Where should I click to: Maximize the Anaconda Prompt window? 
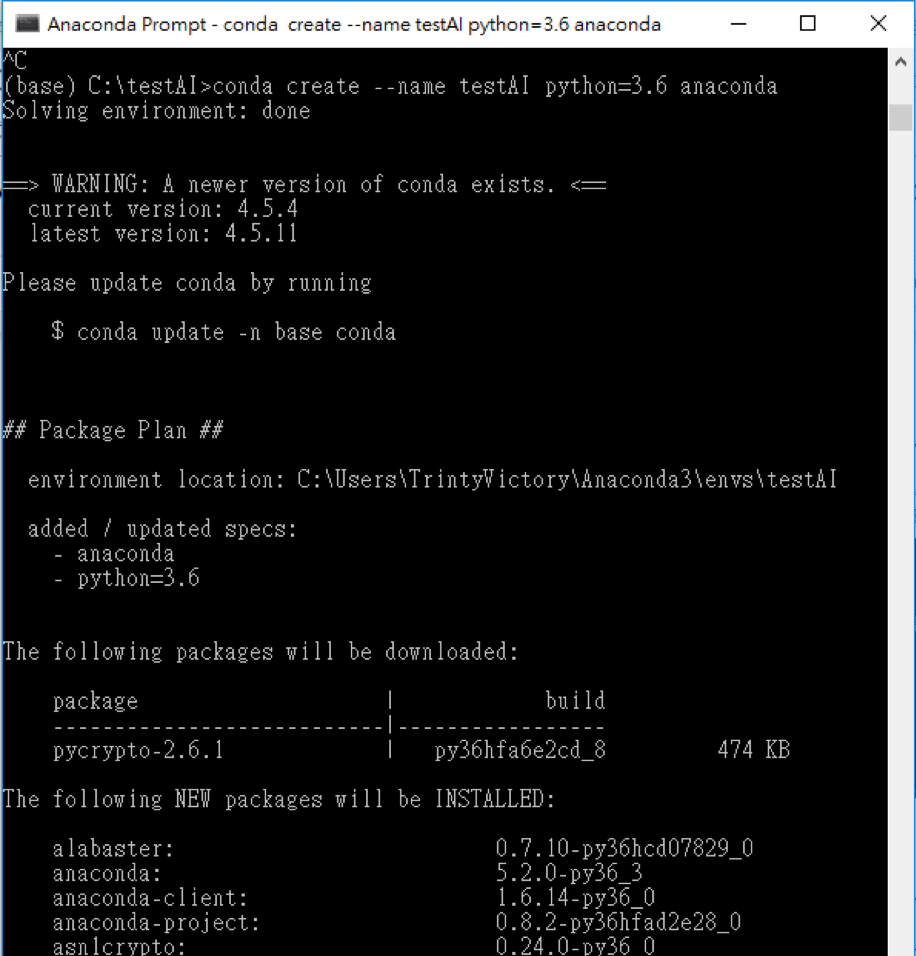(x=807, y=24)
